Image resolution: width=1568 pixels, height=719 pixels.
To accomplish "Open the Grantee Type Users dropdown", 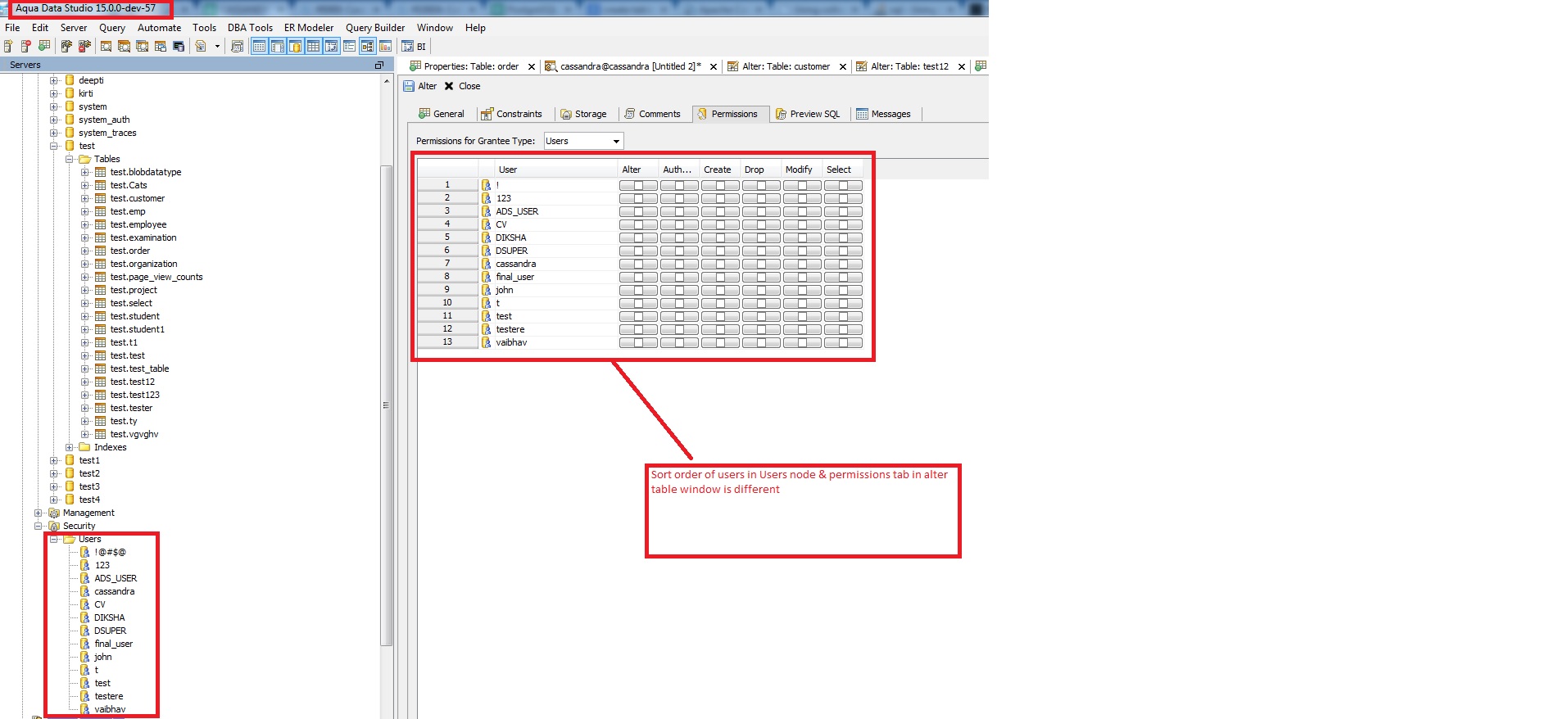I will pyautogui.click(x=583, y=141).
